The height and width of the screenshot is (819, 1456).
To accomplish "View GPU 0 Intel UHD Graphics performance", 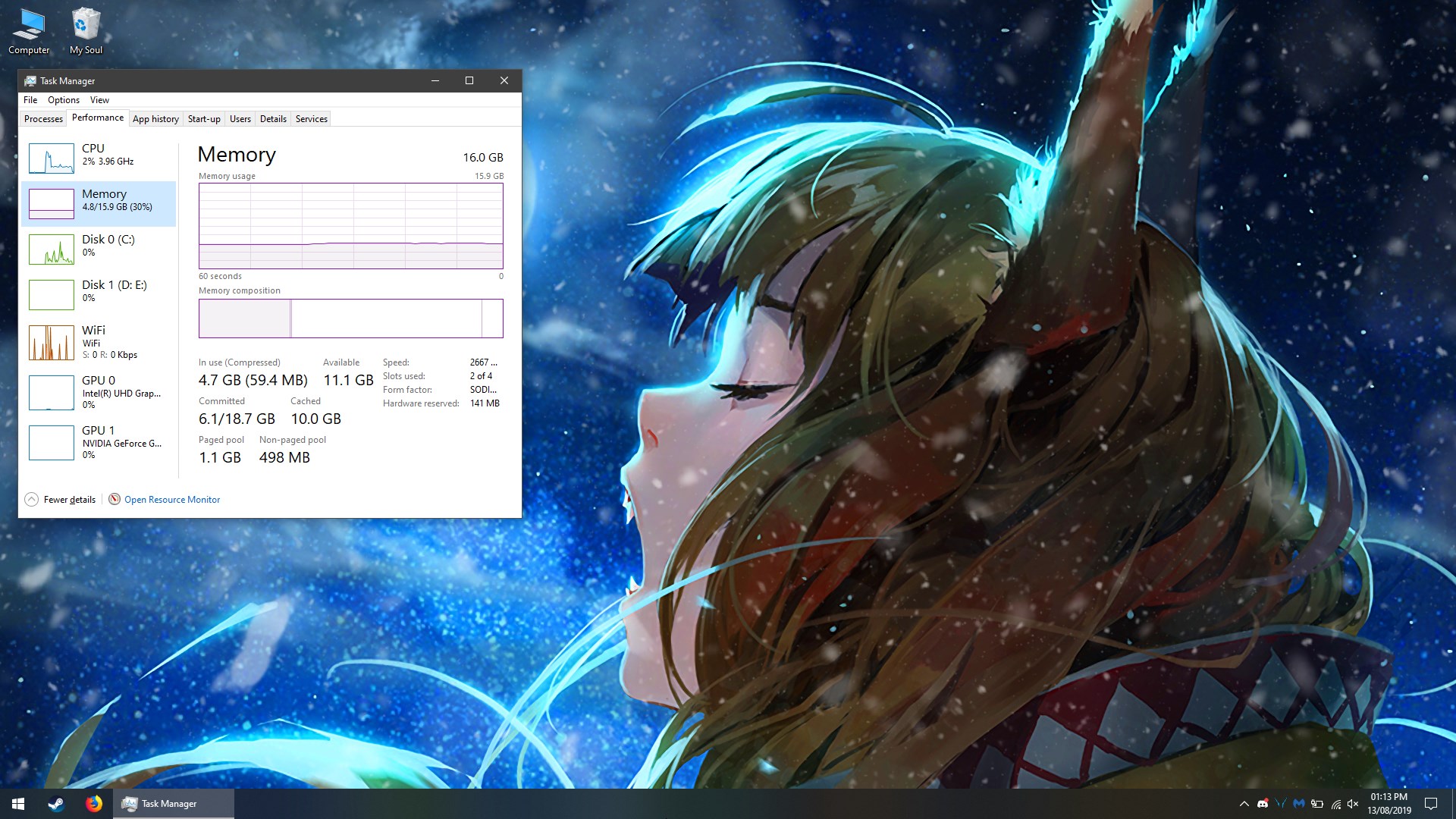I will (x=99, y=392).
